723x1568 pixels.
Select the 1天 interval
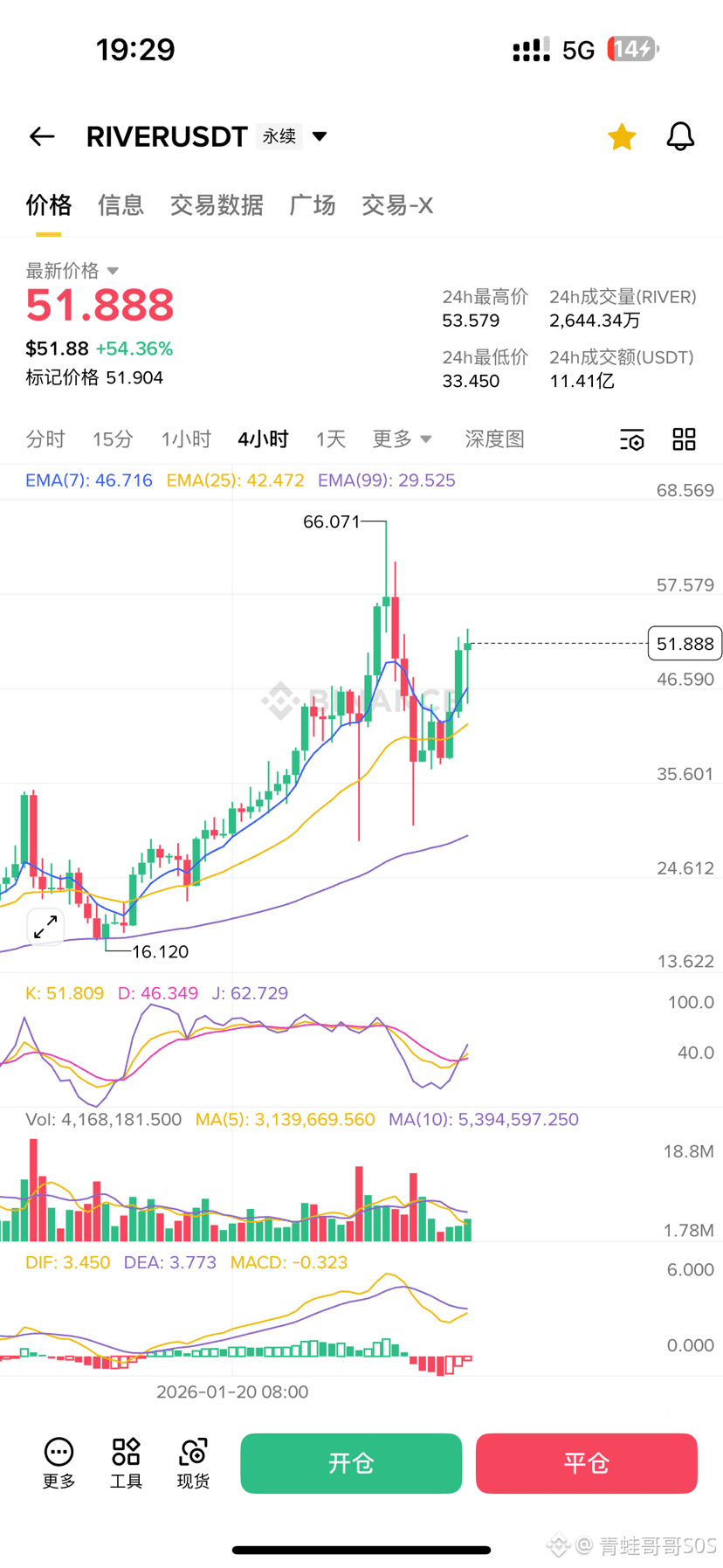[331, 439]
